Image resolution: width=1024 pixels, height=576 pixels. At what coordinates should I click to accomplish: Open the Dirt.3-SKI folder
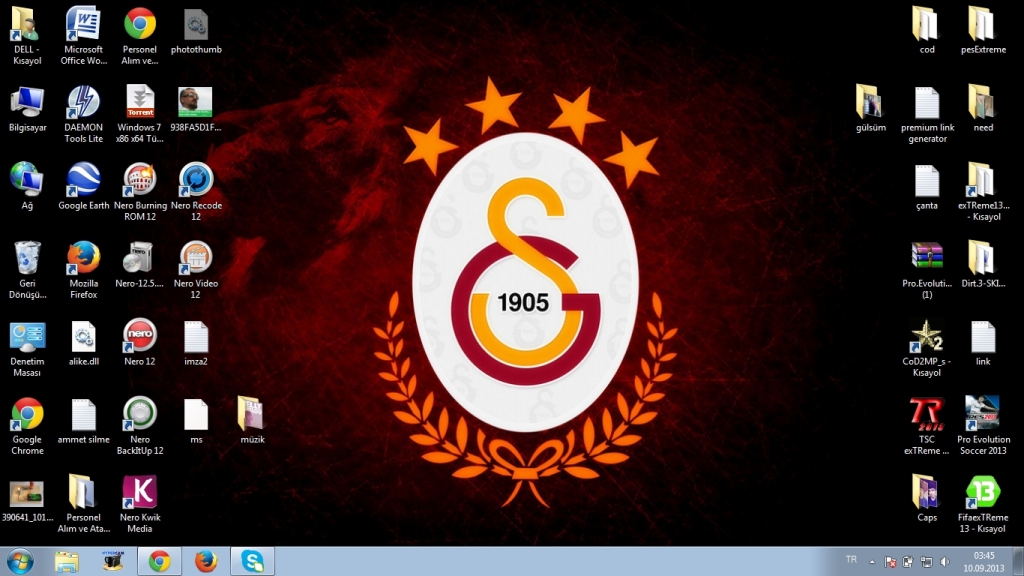coord(983,265)
